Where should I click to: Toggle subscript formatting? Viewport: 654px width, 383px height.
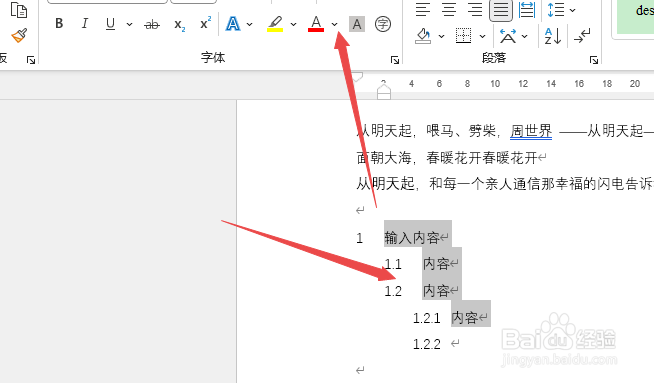pyautogui.click(x=179, y=25)
